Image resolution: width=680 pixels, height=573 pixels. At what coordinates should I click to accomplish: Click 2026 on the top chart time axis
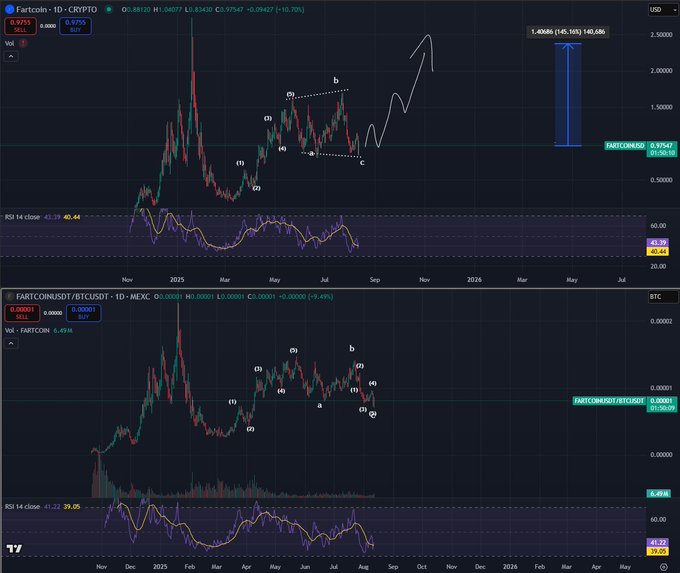(474, 280)
